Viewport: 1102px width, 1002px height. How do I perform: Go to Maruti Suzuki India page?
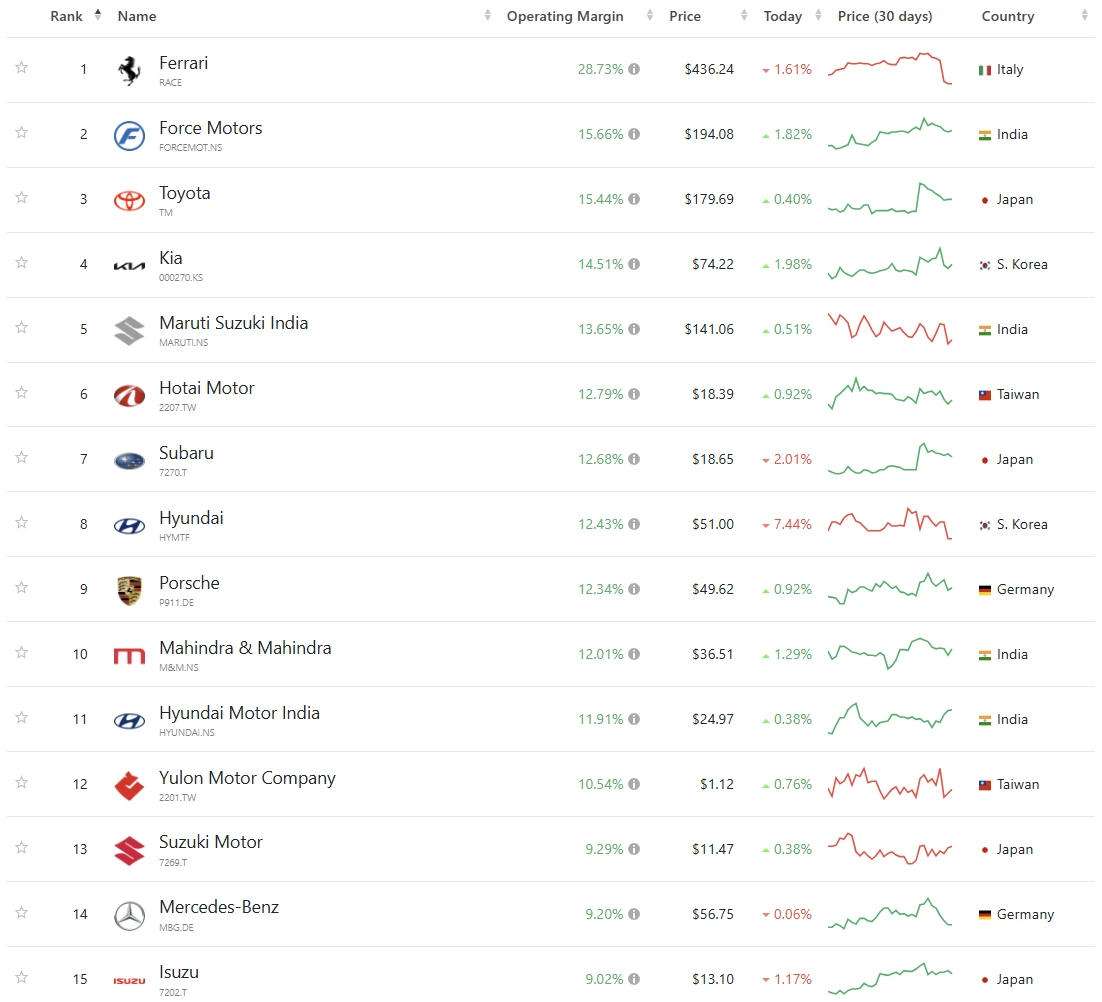233,323
